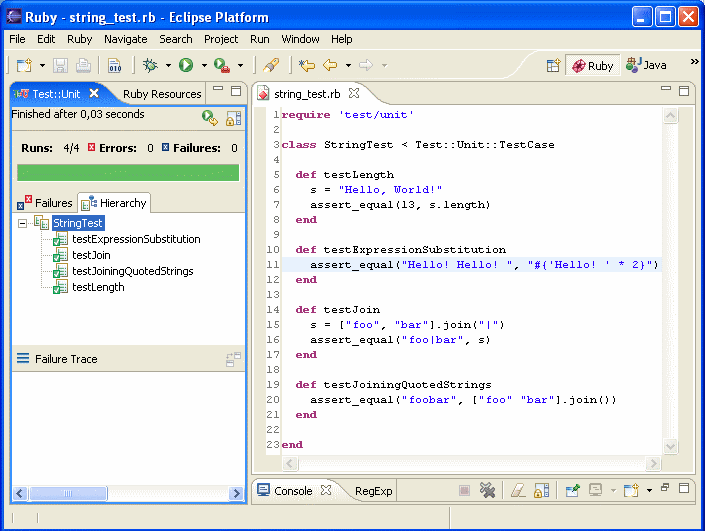The image size is (705, 531).
Task: Open the Help menu
Action: click(x=342, y=39)
